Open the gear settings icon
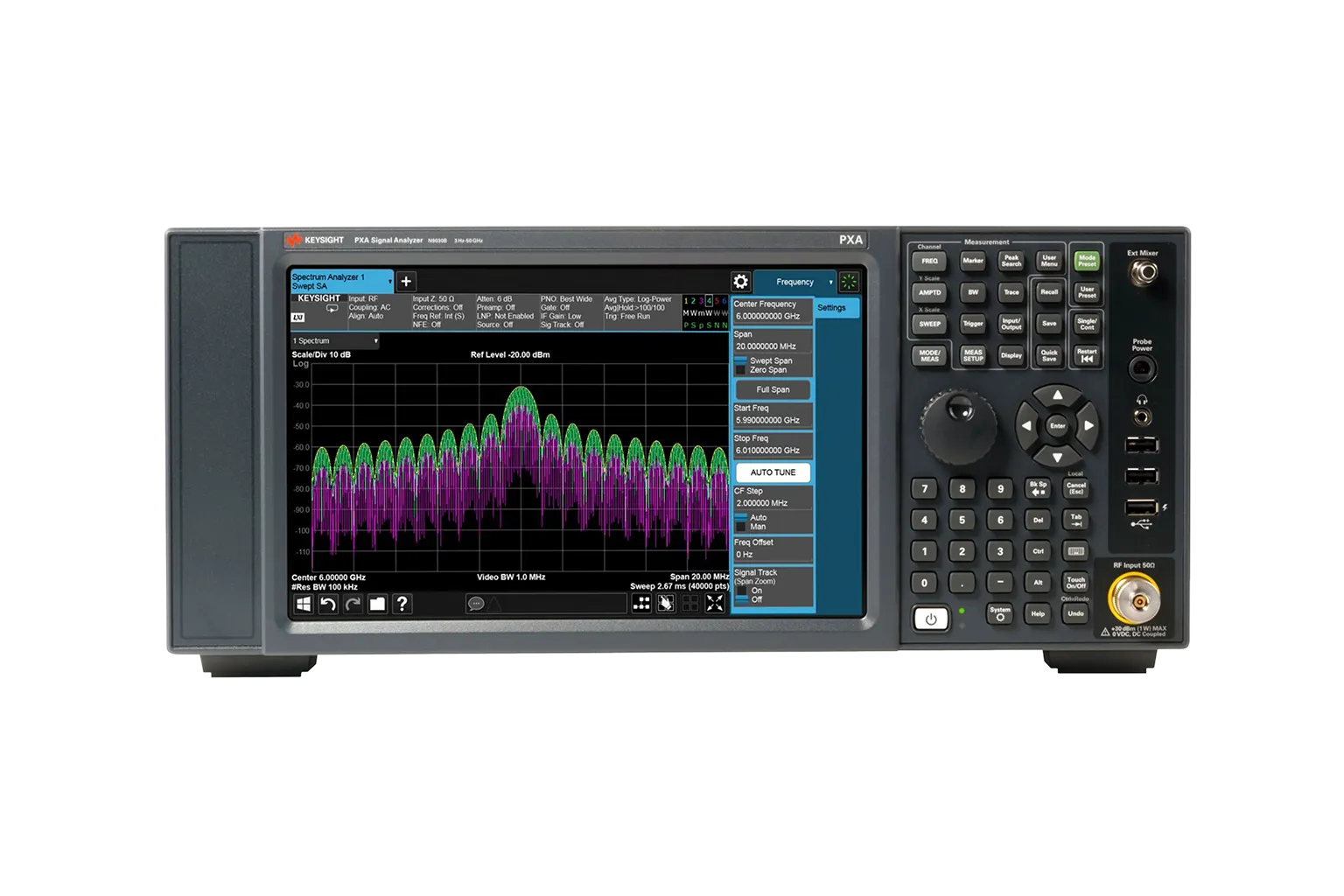Image resolution: width=1344 pixels, height=896 pixels. tap(740, 282)
